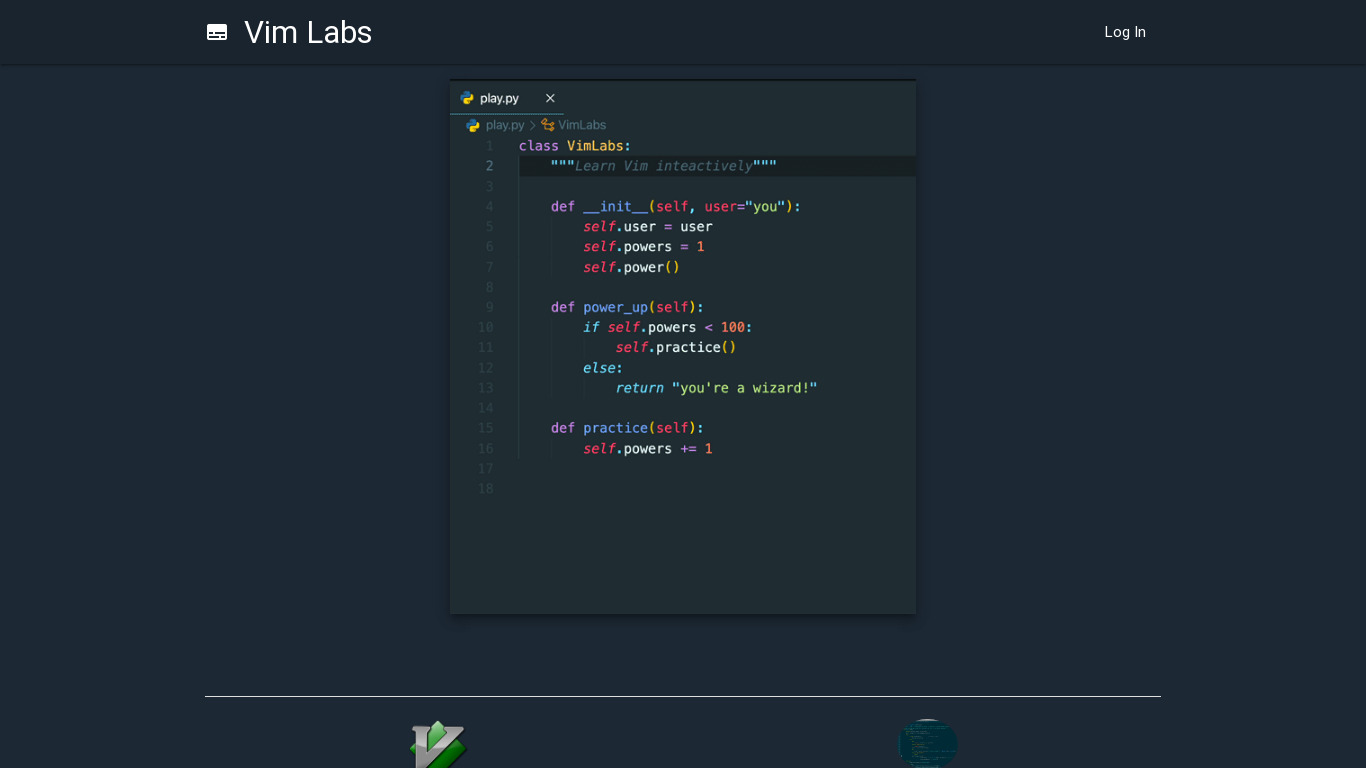Click the Log In link
This screenshot has width=1366, height=768.
click(x=1125, y=32)
